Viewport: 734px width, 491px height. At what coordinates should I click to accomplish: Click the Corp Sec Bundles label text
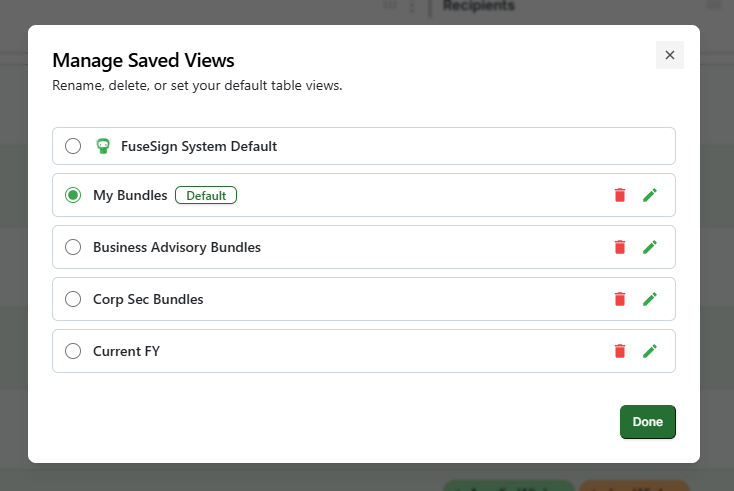click(148, 299)
